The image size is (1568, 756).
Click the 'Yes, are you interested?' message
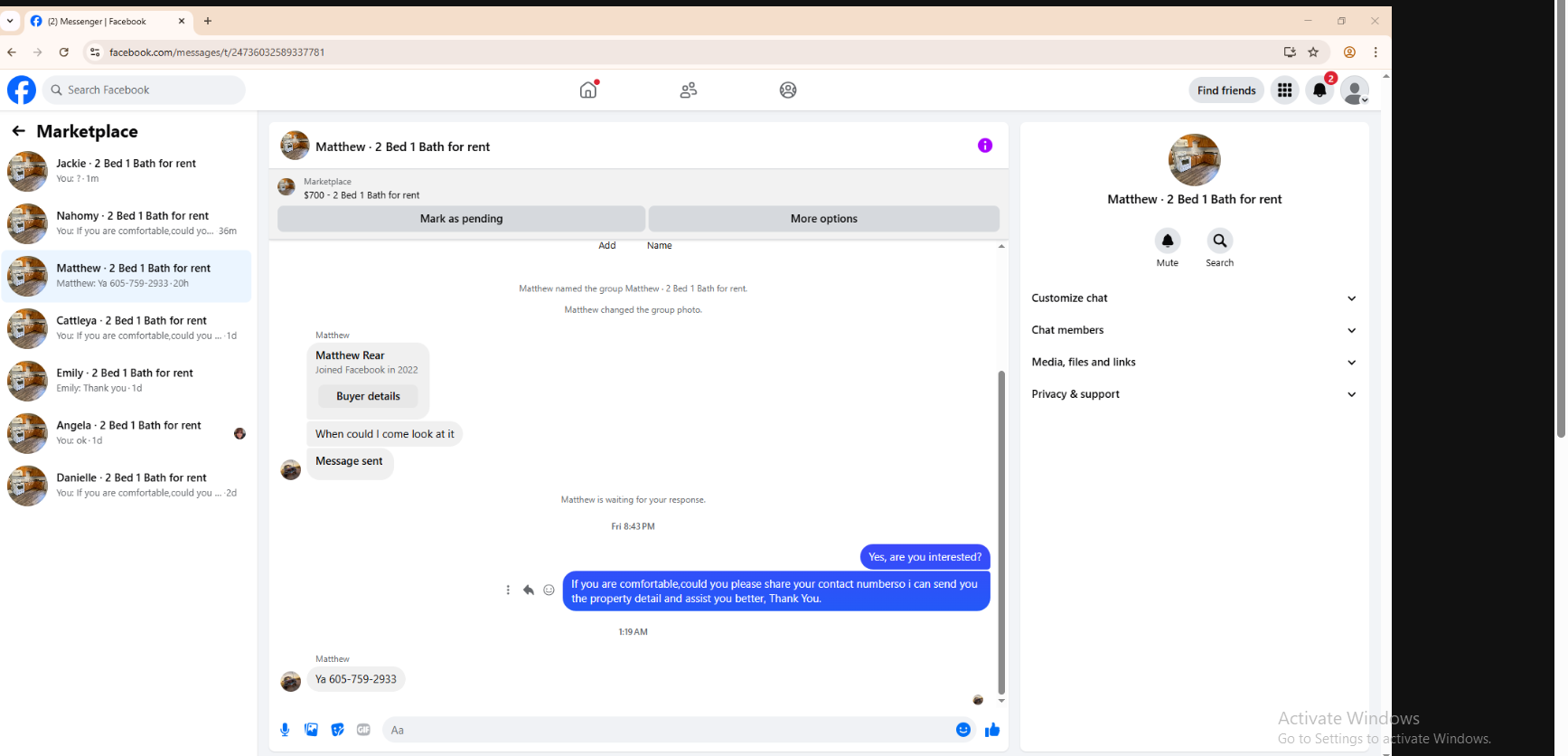(925, 557)
